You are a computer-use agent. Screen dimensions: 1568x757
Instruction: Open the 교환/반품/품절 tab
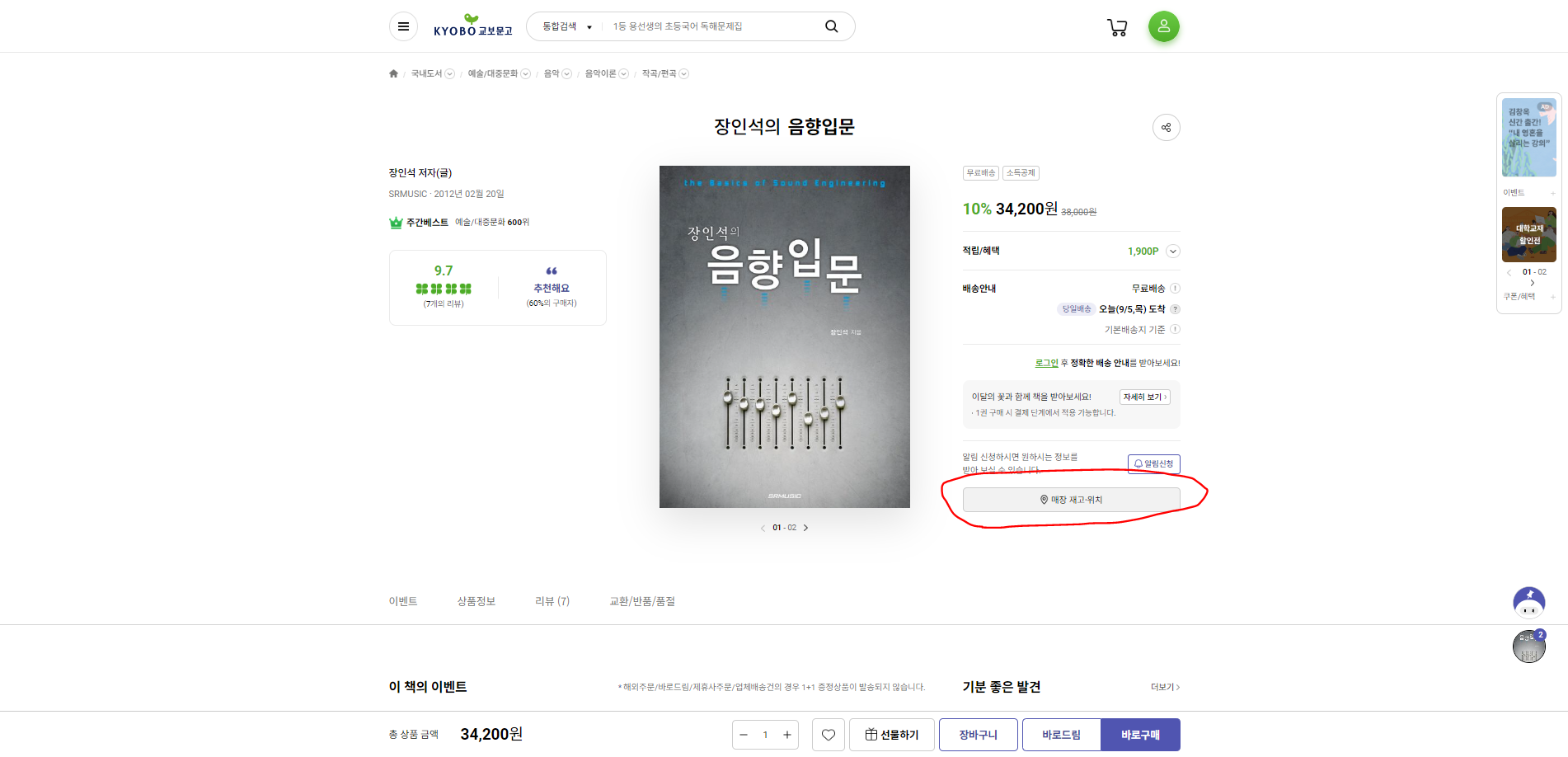[642, 600]
